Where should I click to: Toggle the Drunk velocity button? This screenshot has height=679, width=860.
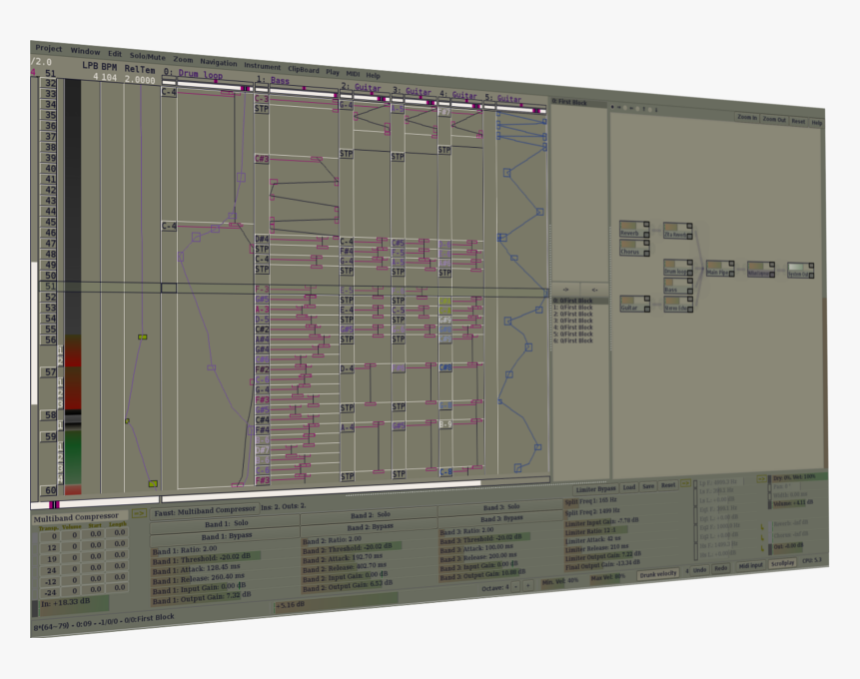658,574
